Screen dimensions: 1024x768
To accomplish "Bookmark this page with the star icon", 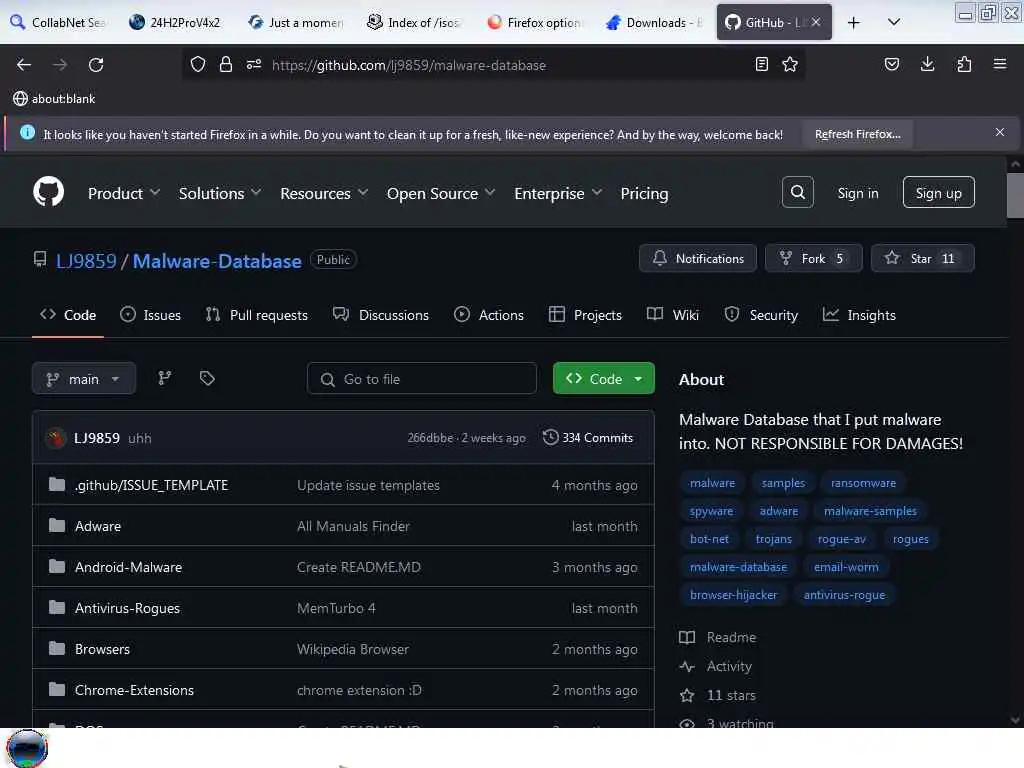I will (x=790, y=64).
